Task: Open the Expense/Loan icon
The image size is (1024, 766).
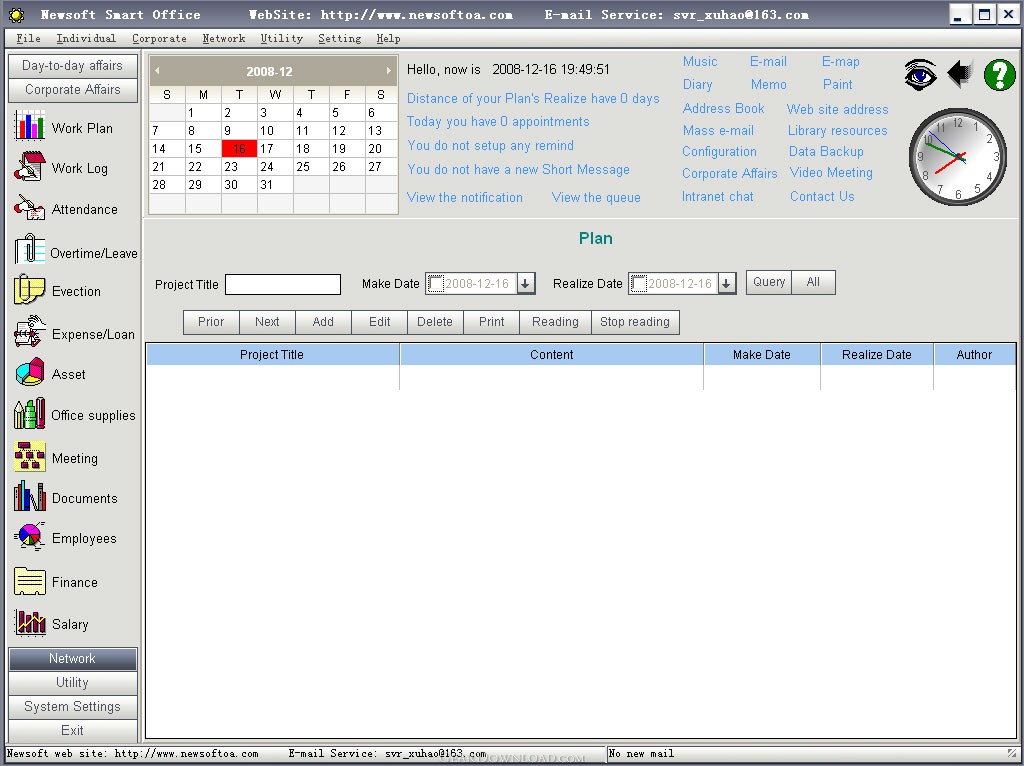Action: click(29, 333)
